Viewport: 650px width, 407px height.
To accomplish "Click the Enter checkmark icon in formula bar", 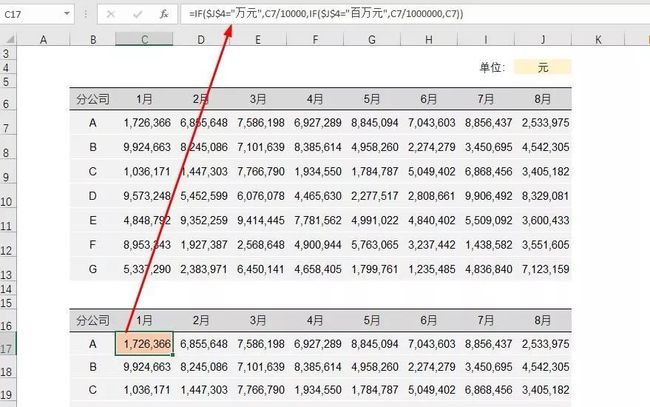I will (137, 14).
